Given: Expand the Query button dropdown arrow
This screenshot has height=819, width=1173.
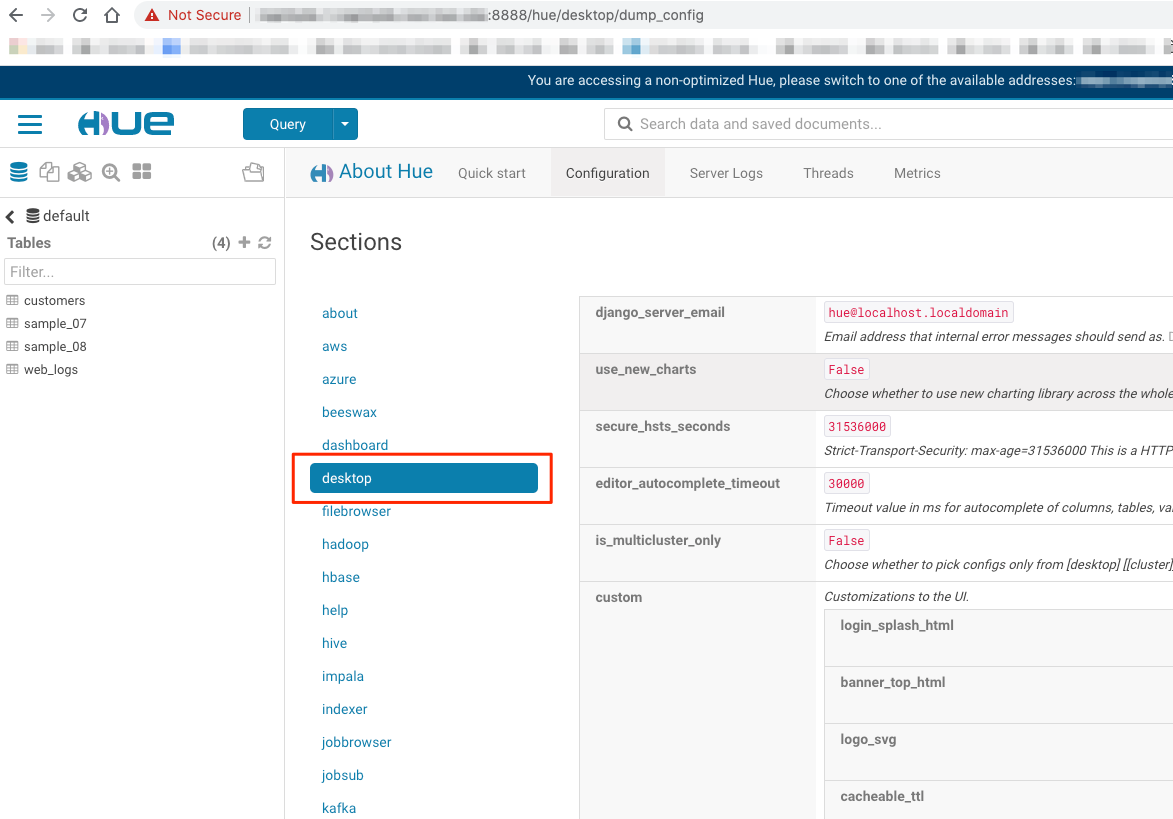Looking at the screenshot, I should (345, 124).
